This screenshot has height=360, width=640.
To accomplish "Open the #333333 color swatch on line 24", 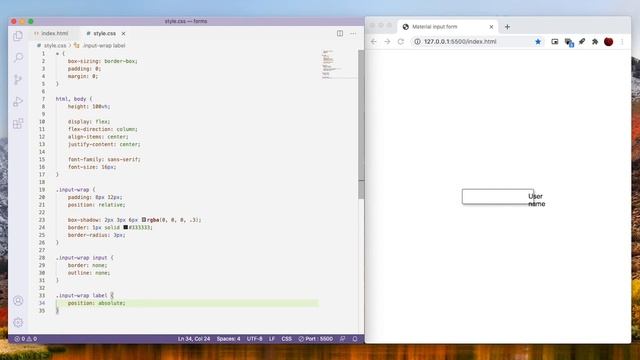I will tap(126, 227).
